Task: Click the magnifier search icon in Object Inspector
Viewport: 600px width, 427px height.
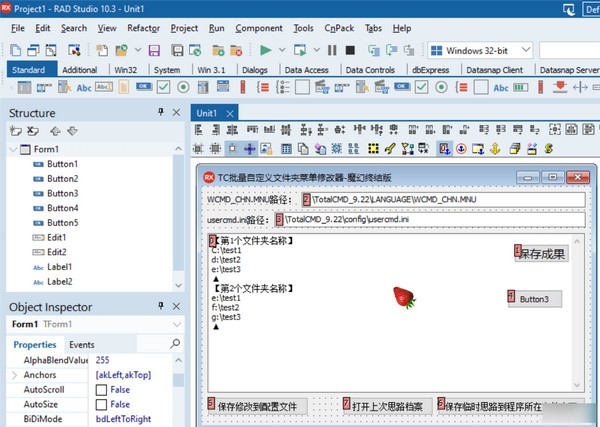Action: (175, 344)
